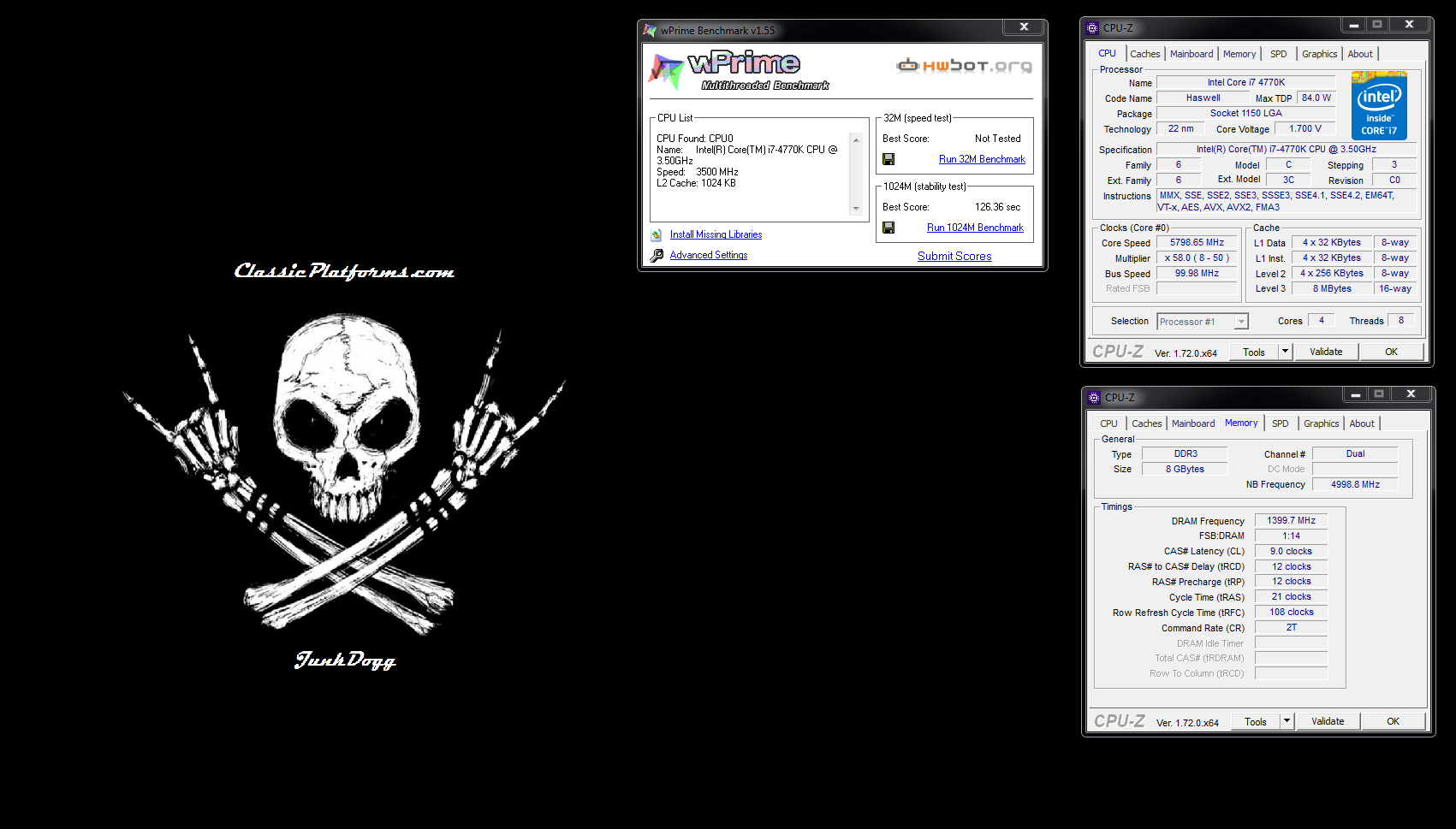
Task: Click Core Voltage value 1.700 V
Action: [1305, 128]
